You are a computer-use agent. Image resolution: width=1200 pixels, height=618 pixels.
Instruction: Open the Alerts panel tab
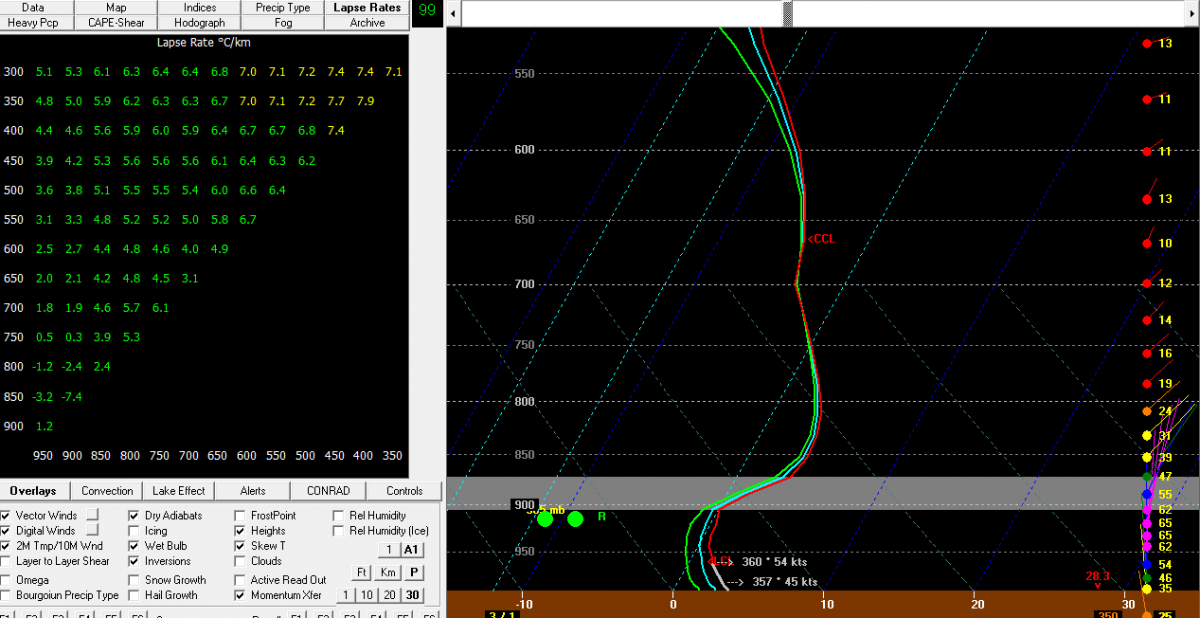tap(252, 491)
